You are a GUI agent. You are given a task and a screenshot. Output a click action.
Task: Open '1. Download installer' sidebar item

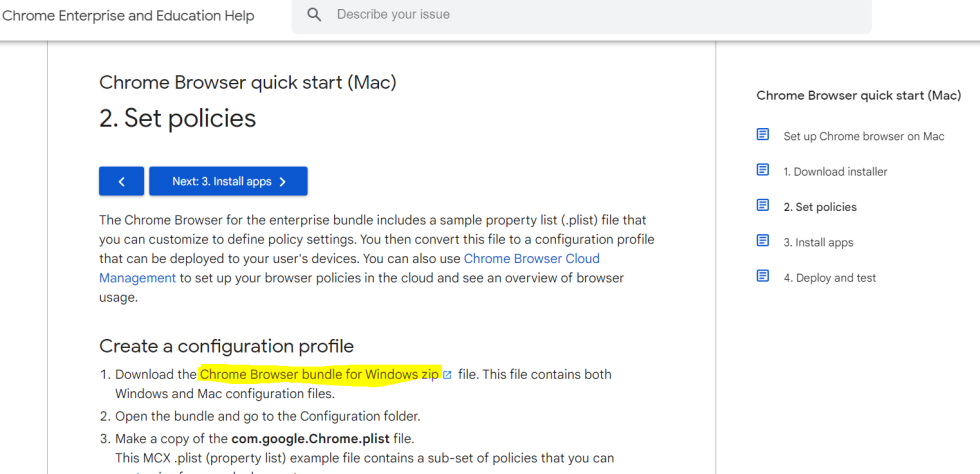click(x=835, y=171)
